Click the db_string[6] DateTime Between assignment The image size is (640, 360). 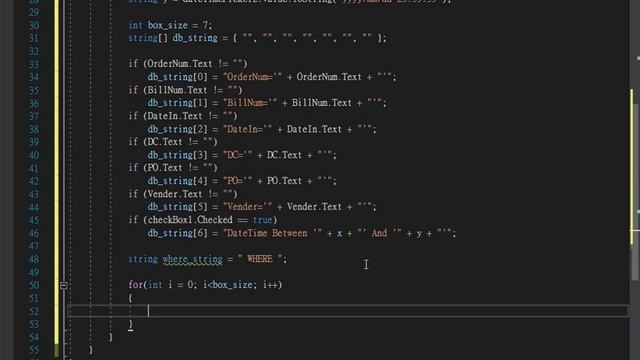point(302,233)
